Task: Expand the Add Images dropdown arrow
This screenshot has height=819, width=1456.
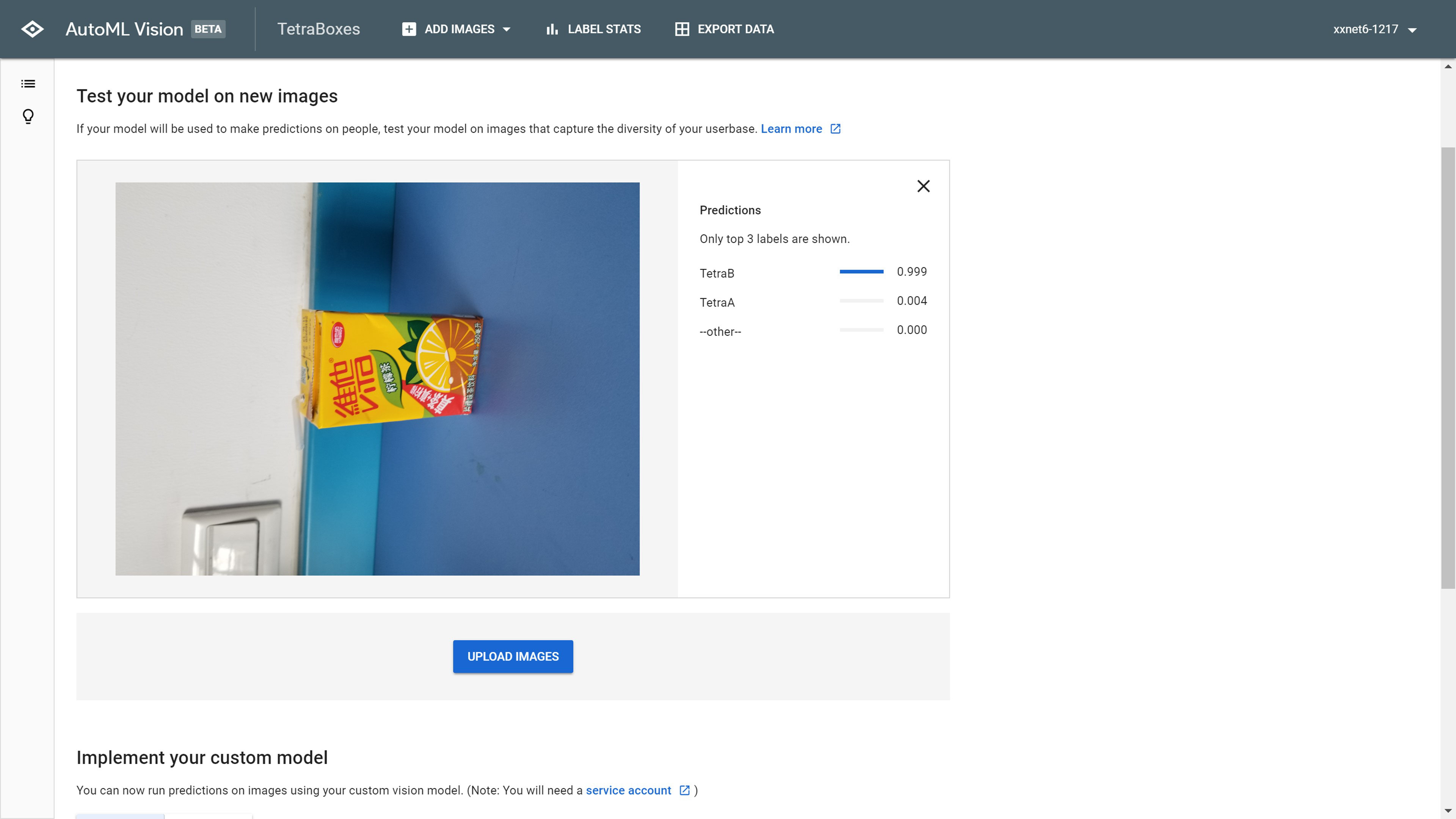Action: pyautogui.click(x=507, y=30)
